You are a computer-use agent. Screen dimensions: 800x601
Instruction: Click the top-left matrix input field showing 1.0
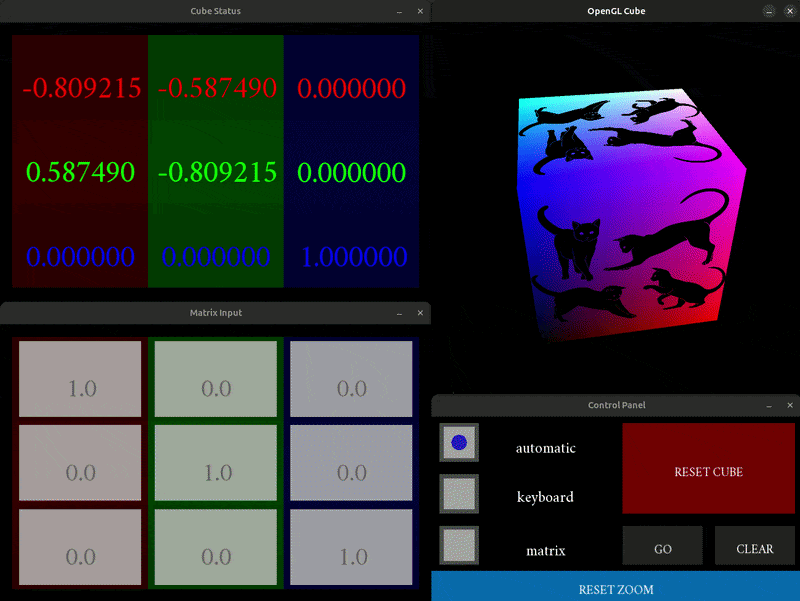[80, 379]
